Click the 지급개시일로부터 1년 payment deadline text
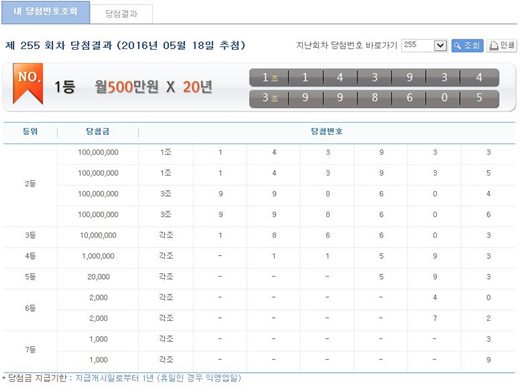This screenshot has width=529, height=387. tap(114, 378)
